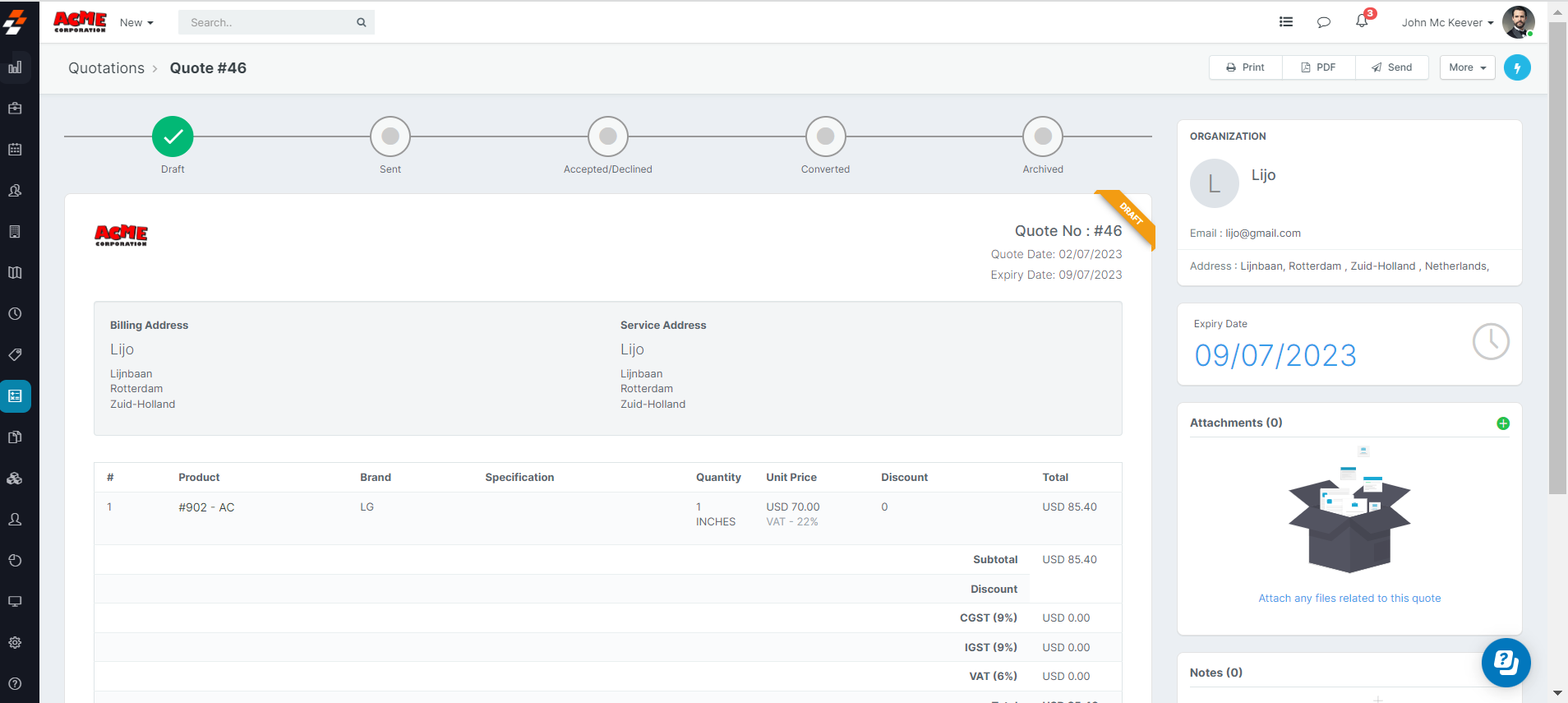Screen dimensions: 1568x703
Task: Open the dashboard chart icon in sidebar
Action: coord(15,67)
